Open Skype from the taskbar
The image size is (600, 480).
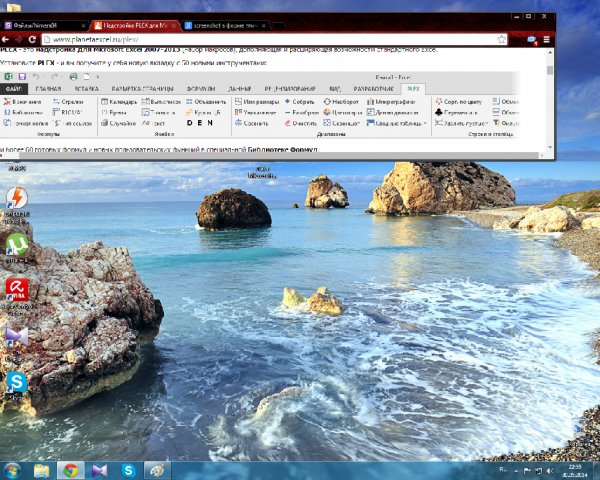tap(129, 471)
